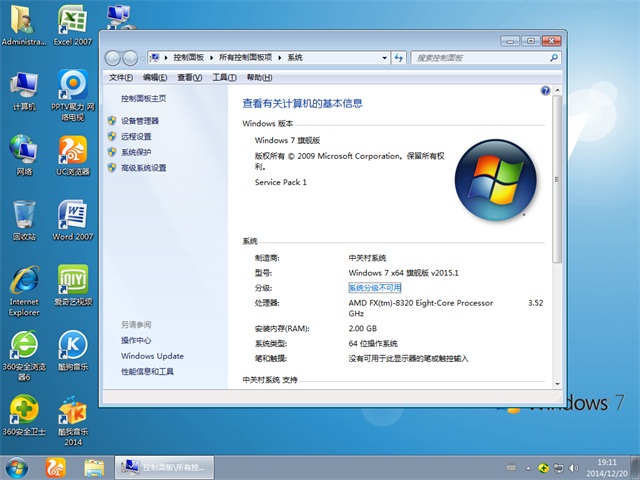Viewport: 640px width, 480px height.
Task: Open Windows Explorer taskbar icon
Action: click(94, 468)
